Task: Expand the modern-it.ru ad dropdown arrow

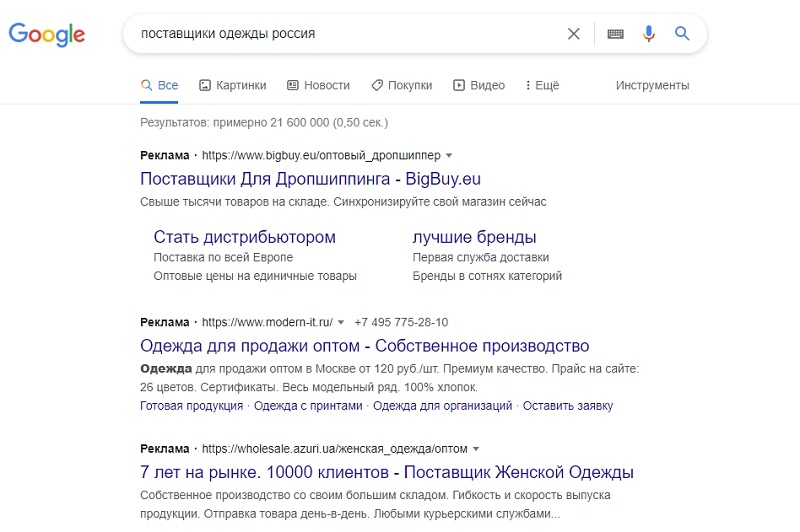Action: pos(341,322)
